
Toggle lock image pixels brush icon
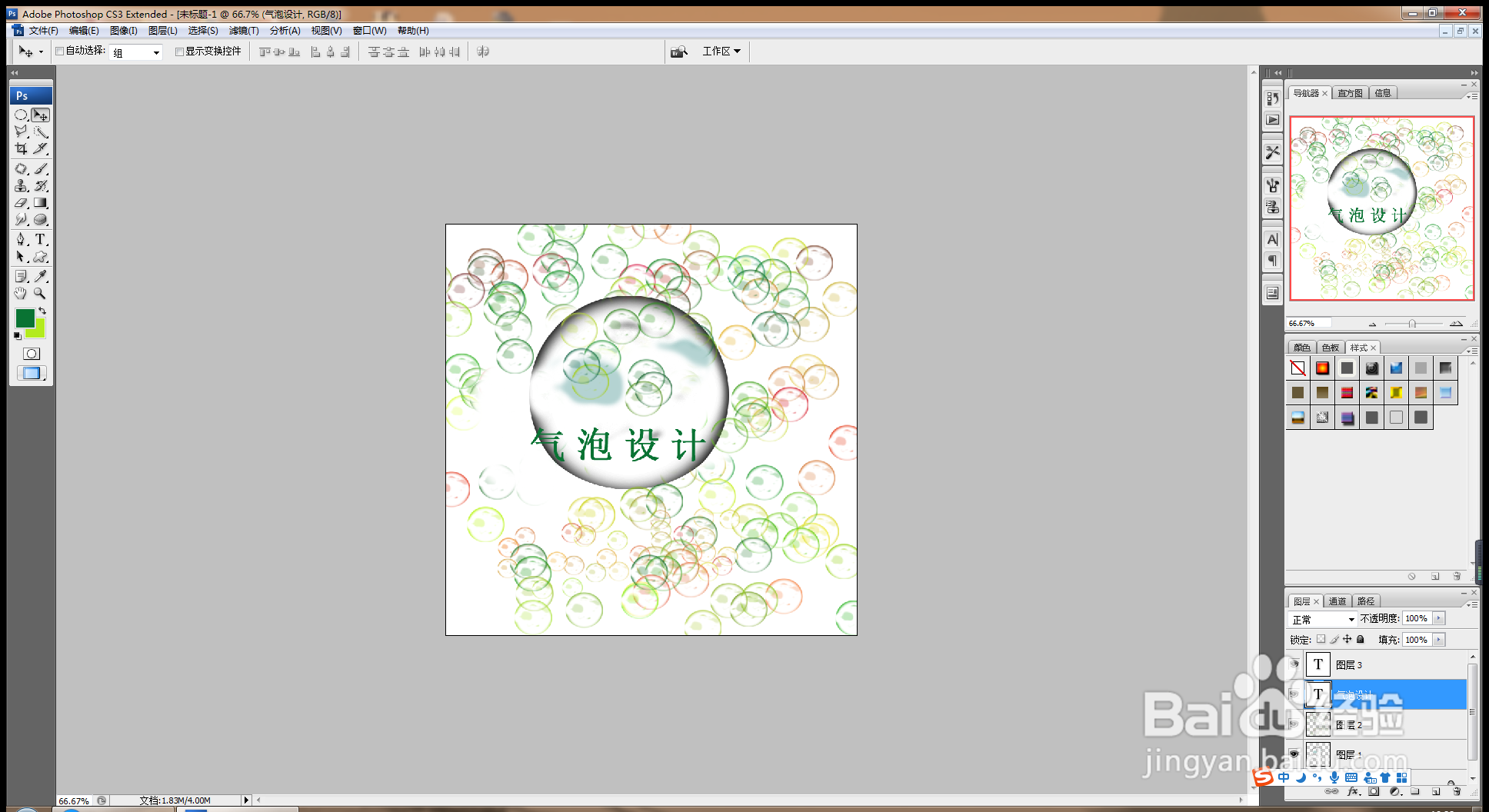point(1334,639)
